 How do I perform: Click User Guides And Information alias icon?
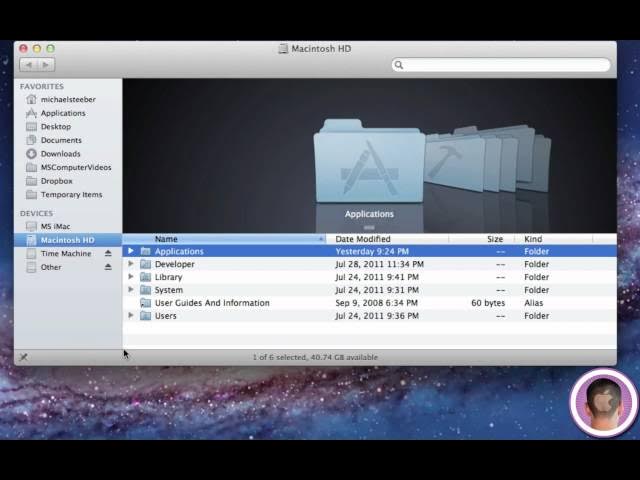pos(145,303)
